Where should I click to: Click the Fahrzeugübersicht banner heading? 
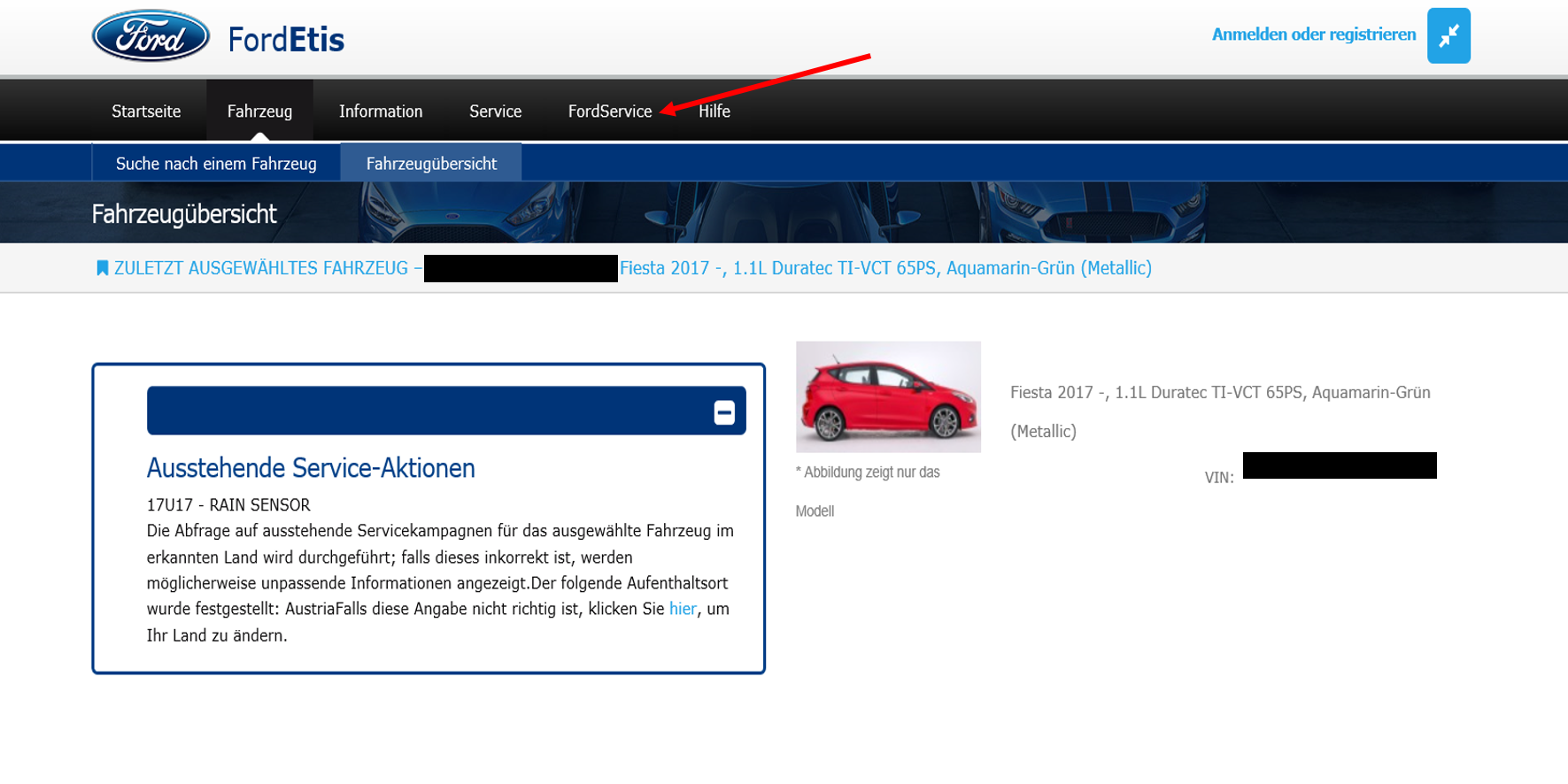[184, 214]
